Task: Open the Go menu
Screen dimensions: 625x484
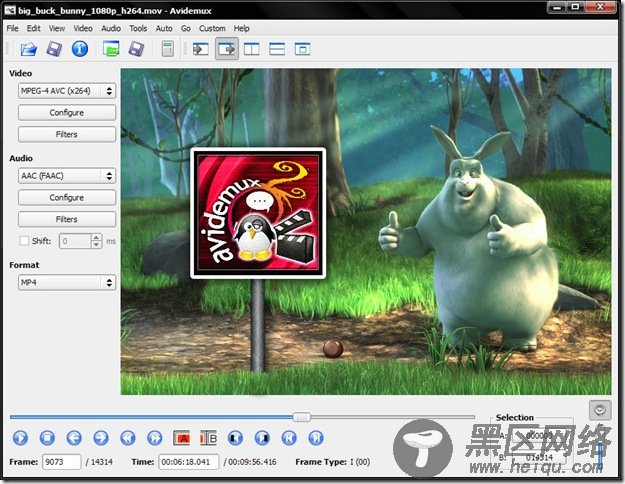Action: (186, 28)
